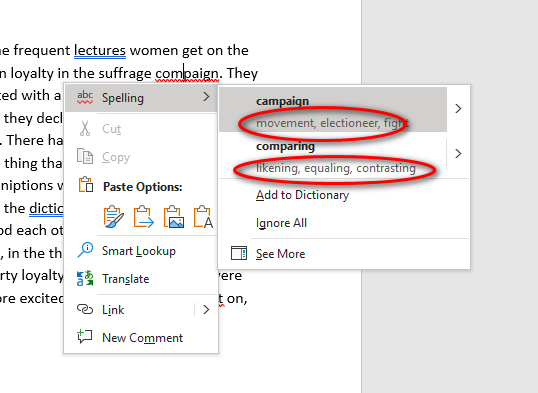Image resolution: width=538 pixels, height=393 pixels.
Task: Select the Keep Text Only paste icon
Action: (x=203, y=216)
